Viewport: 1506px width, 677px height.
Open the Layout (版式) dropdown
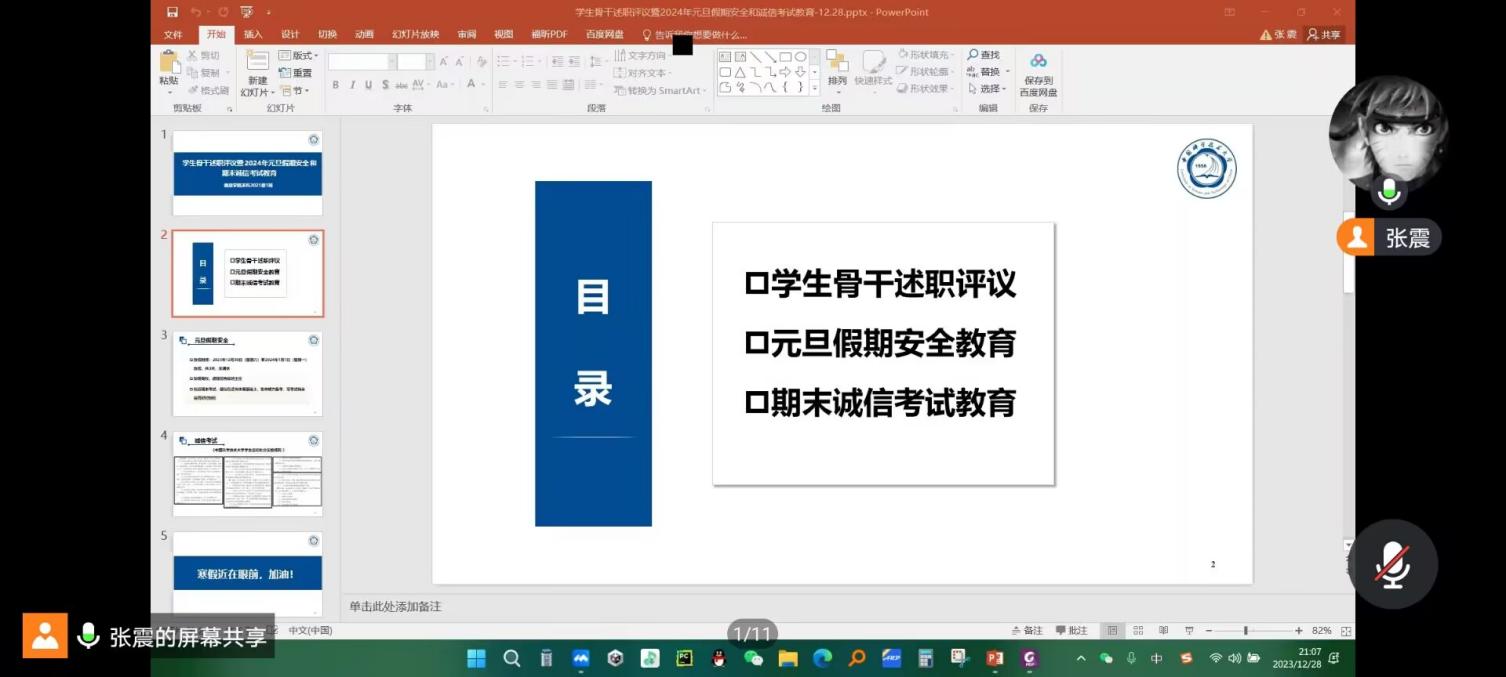[x=297, y=55]
